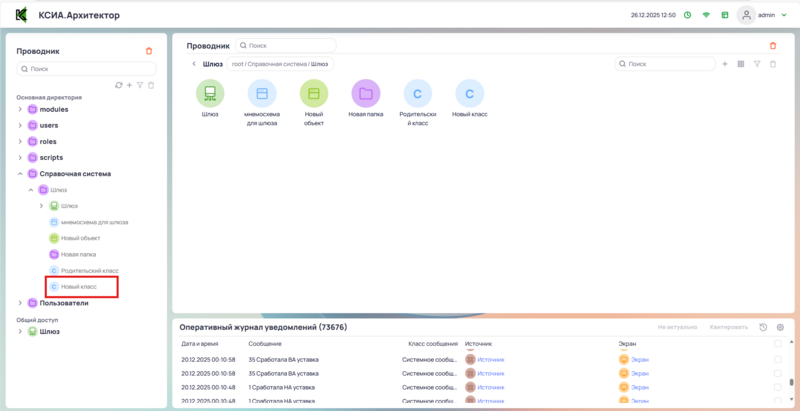800x411 pixels.
Task: Open the admin user dropdown arrow
Action: pyautogui.click(x=785, y=15)
